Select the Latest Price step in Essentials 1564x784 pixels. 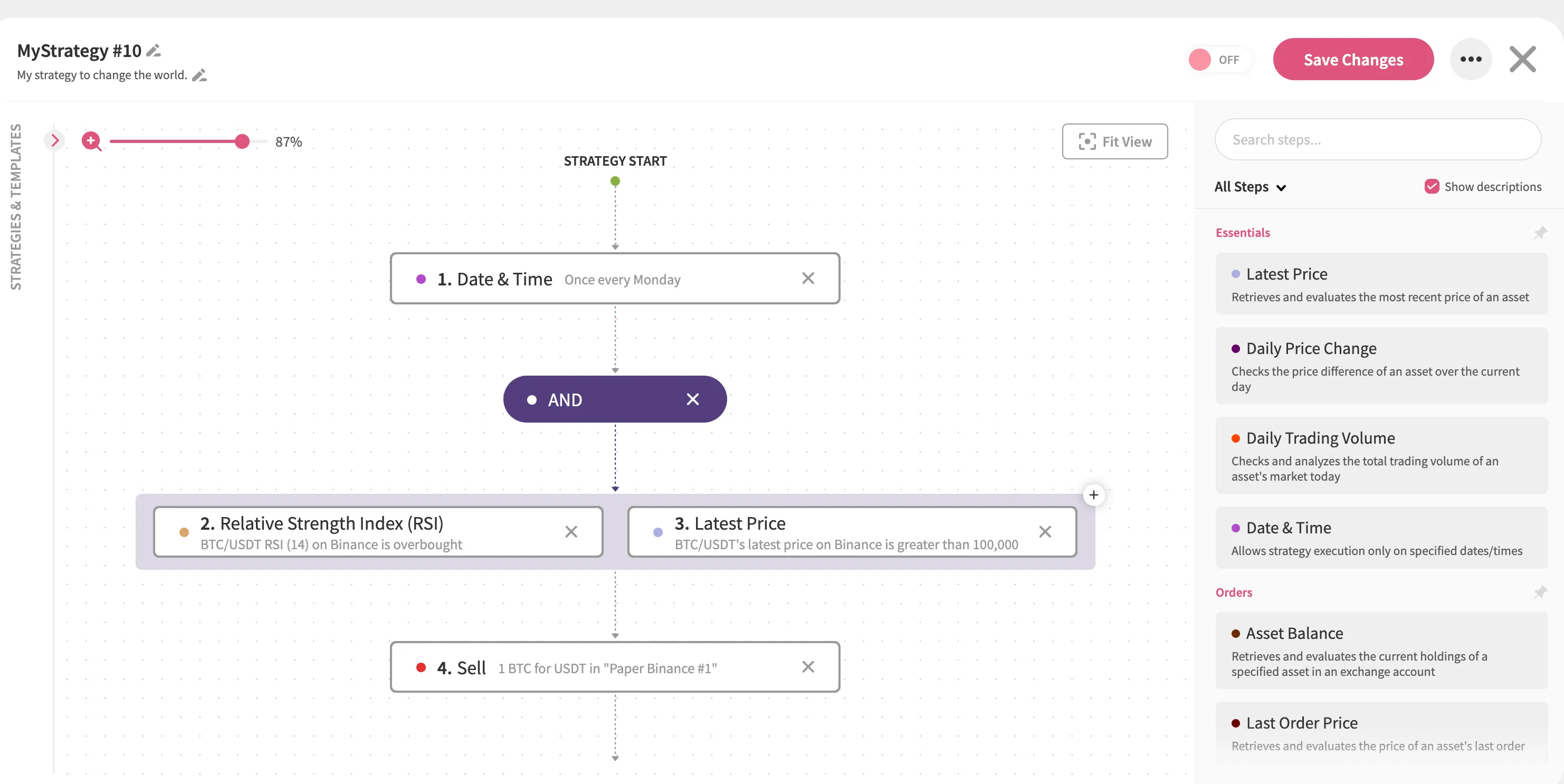[x=1381, y=284]
